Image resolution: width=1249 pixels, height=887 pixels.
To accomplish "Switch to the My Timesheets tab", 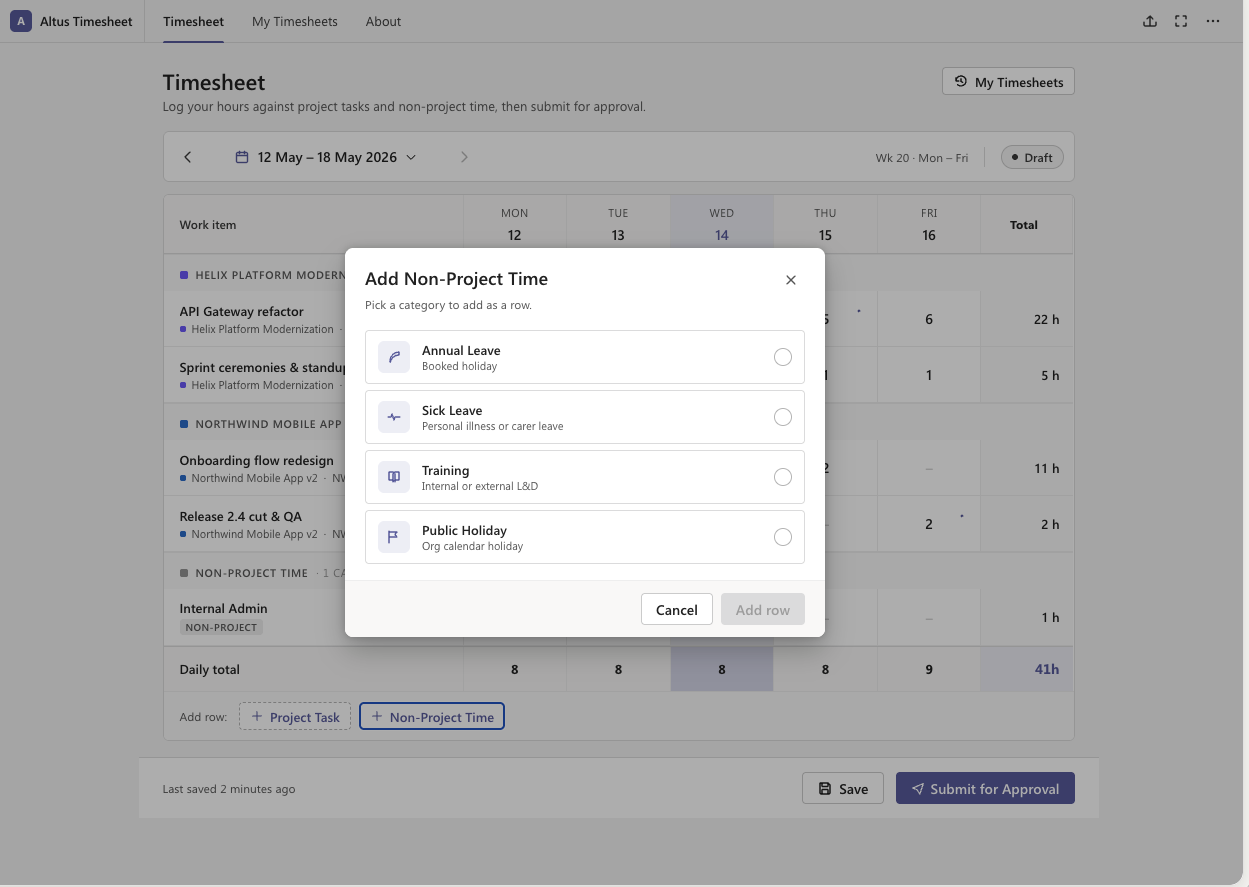I will coord(295,21).
